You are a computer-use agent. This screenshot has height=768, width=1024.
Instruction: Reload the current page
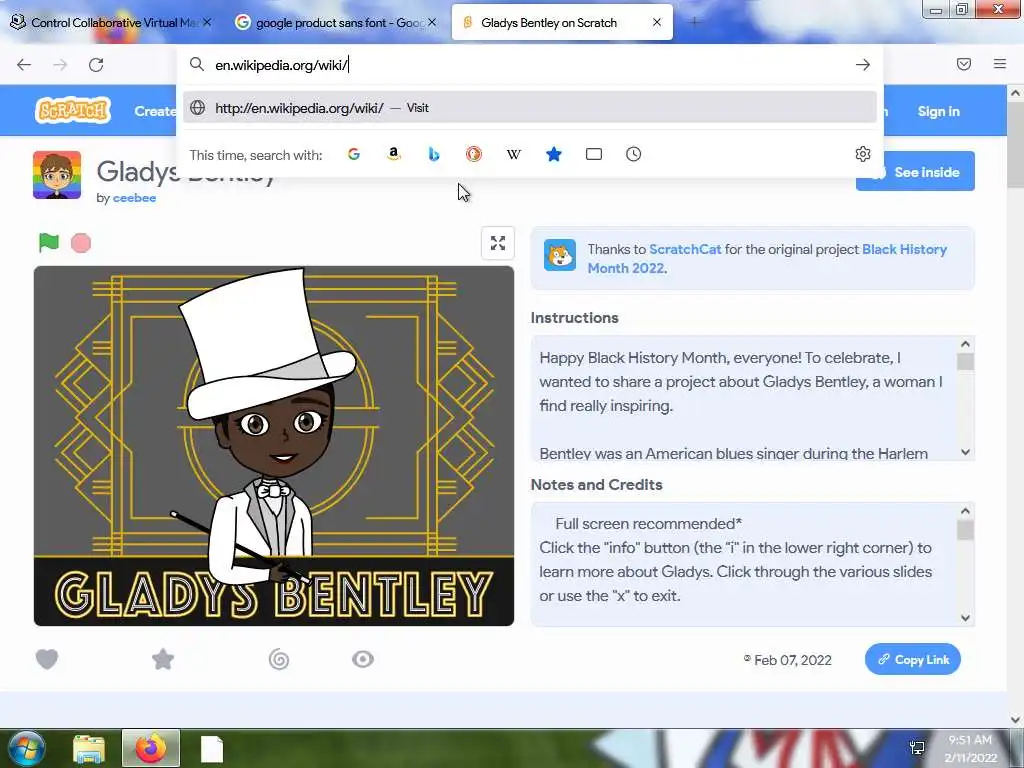[96, 65]
